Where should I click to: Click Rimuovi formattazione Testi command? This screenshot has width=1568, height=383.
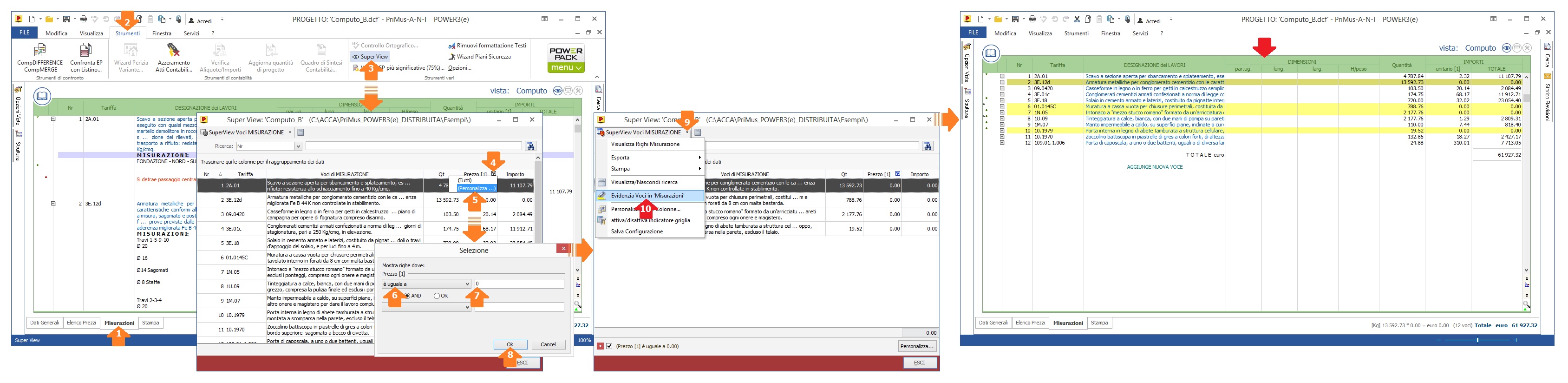[487, 46]
